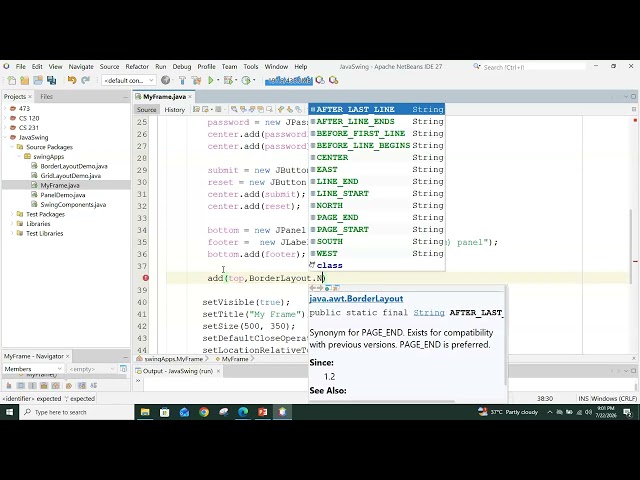The image size is (640, 480).
Task: Close the MyFrame - Navigator panel tab
Action: tap(68, 356)
